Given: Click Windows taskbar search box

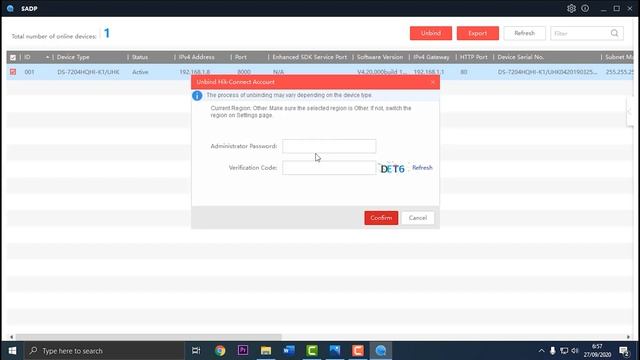Looking at the screenshot, I should 104,351.
